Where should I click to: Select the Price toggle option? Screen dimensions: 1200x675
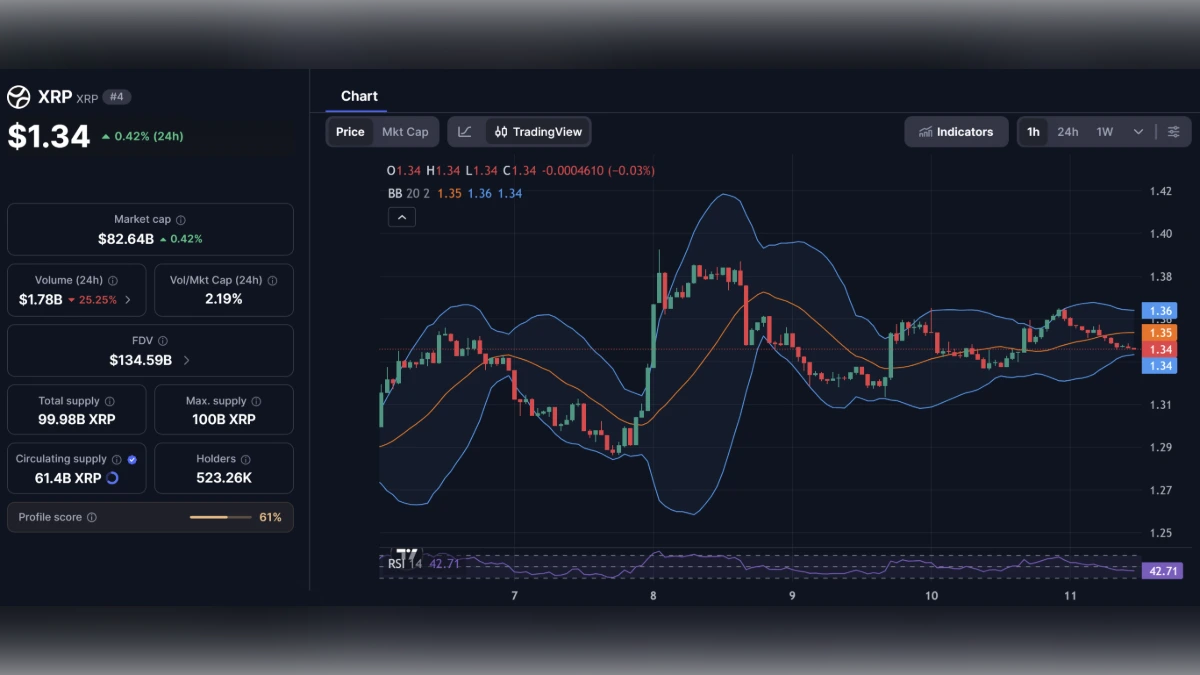click(349, 131)
